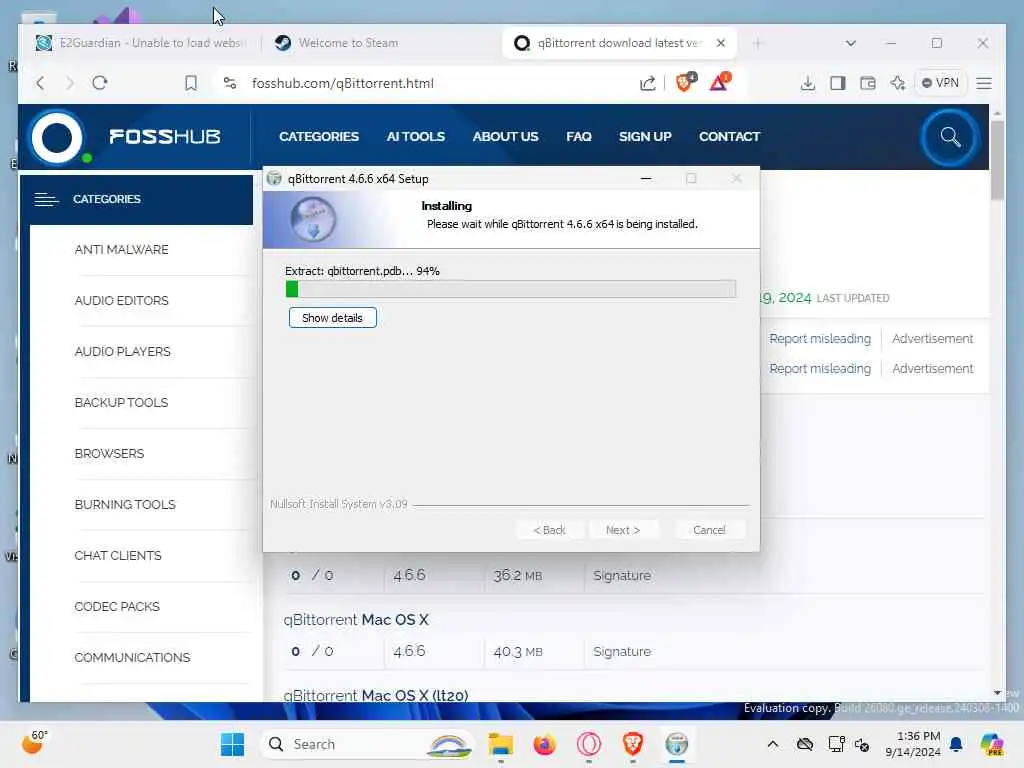The height and width of the screenshot is (768, 1024).
Task: Open AUDIO EDITORS category
Action: click(121, 300)
